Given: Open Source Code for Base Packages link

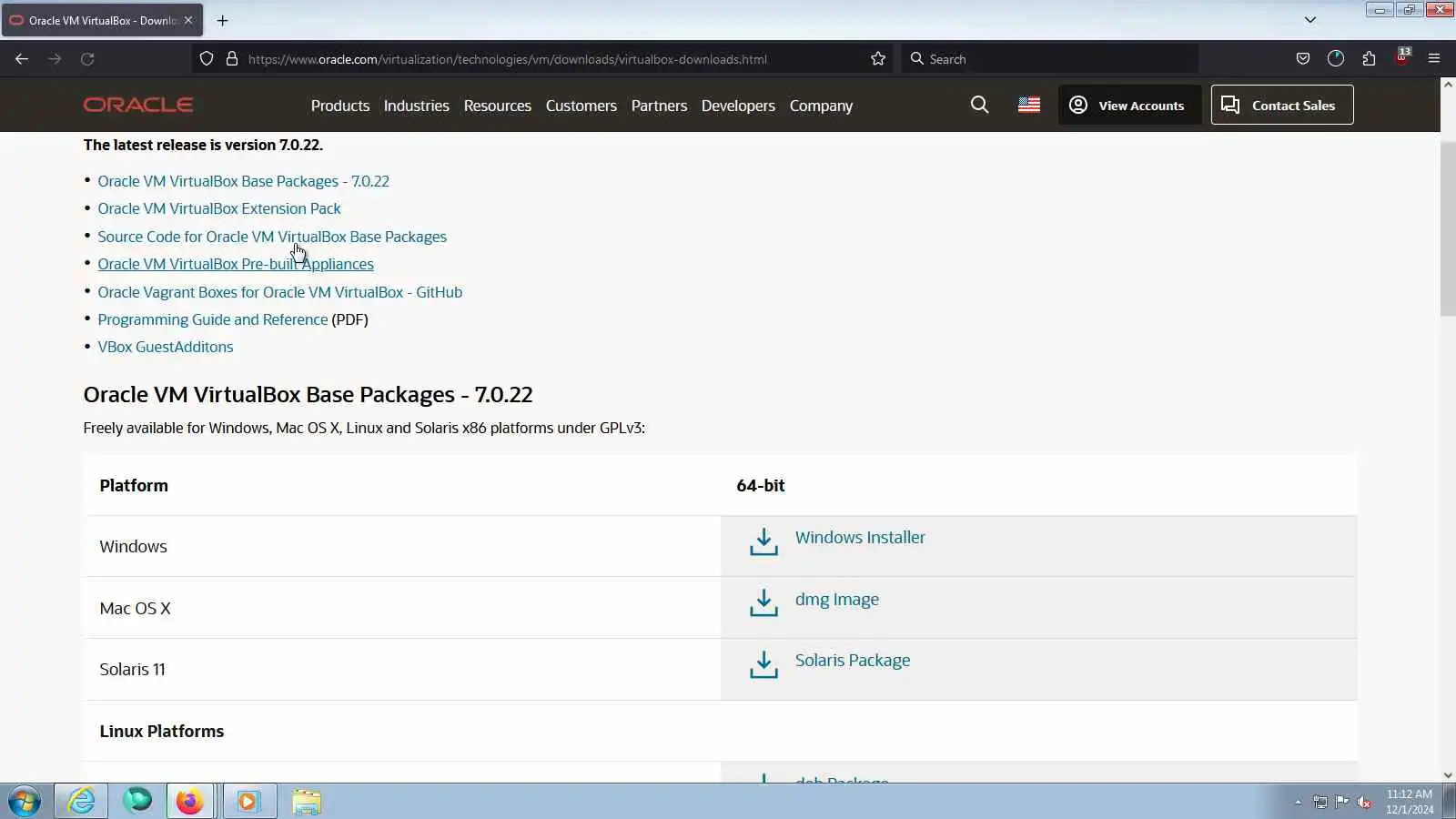Looking at the screenshot, I should coord(272,237).
